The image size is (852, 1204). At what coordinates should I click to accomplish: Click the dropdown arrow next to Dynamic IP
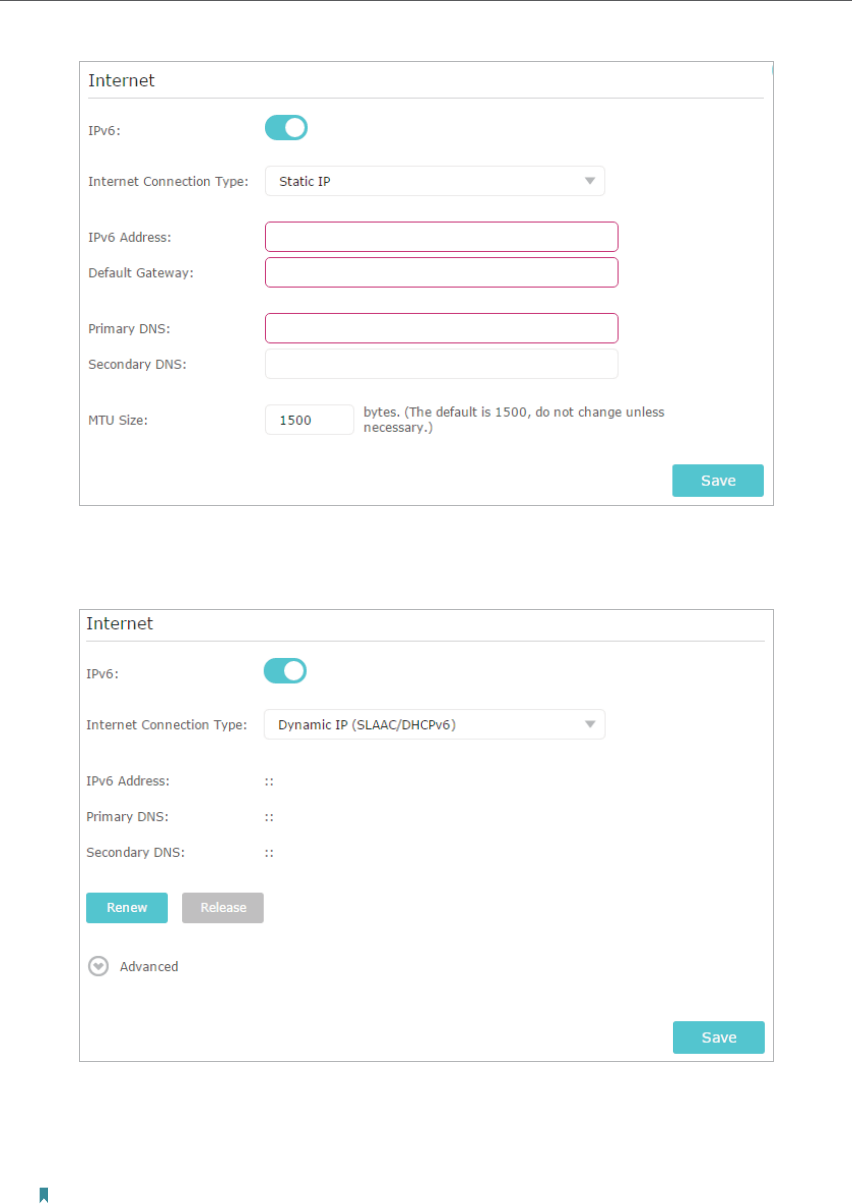click(x=590, y=724)
